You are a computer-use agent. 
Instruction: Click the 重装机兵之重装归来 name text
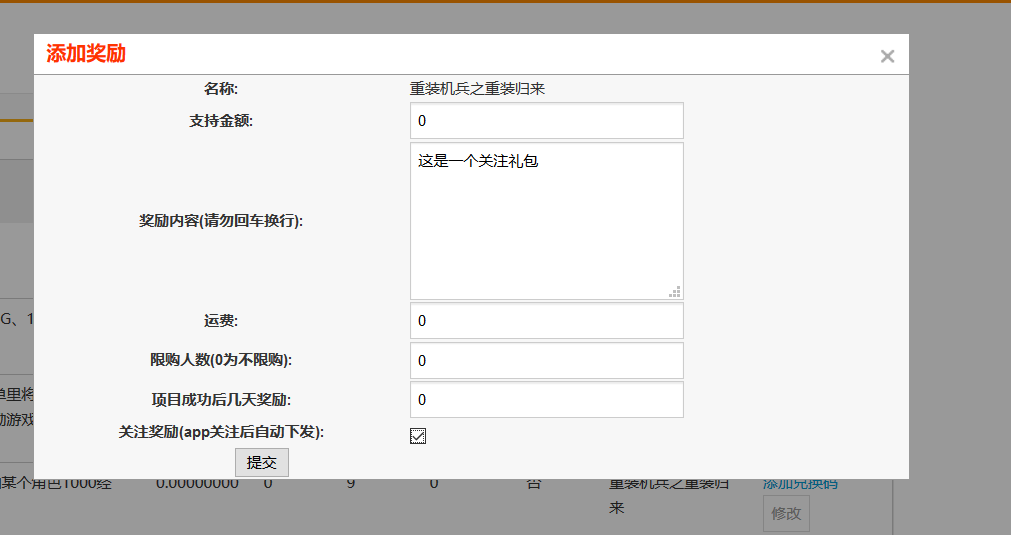[x=477, y=89]
